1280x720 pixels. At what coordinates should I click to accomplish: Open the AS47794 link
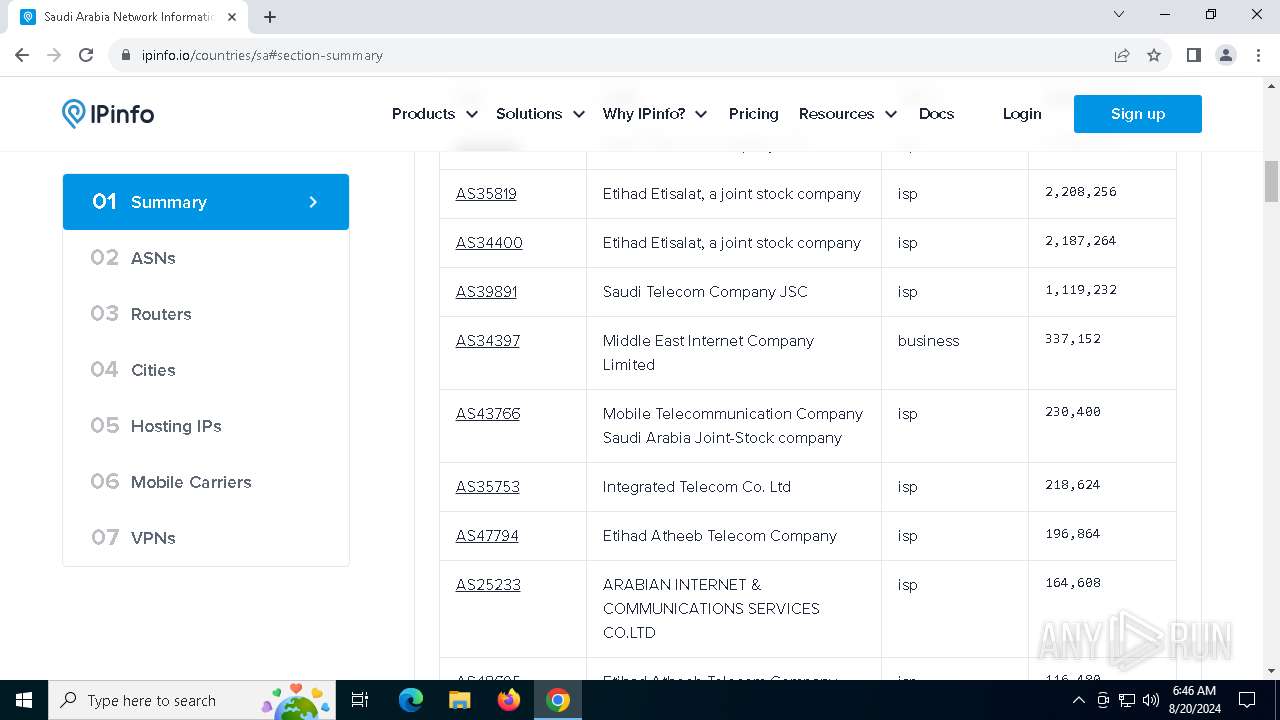[x=487, y=536]
